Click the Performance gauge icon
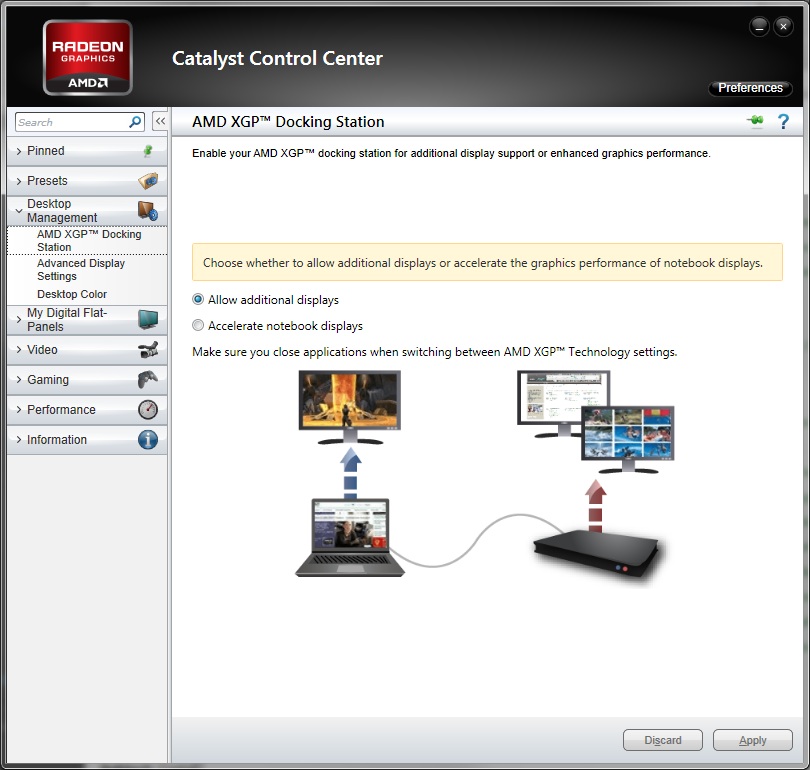This screenshot has height=770, width=810. point(148,410)
